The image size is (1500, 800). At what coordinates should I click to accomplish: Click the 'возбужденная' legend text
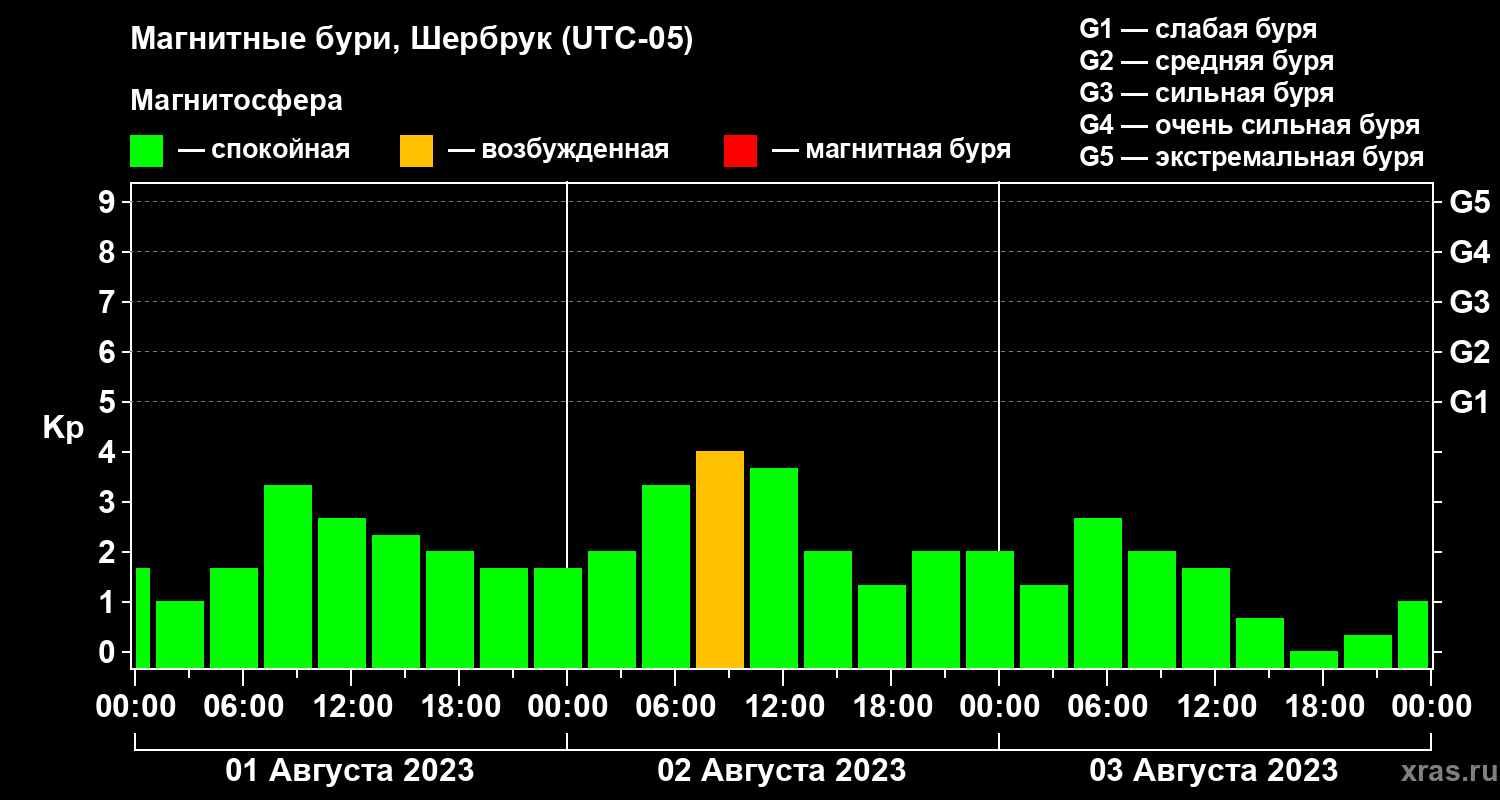(x=574, y=151)
